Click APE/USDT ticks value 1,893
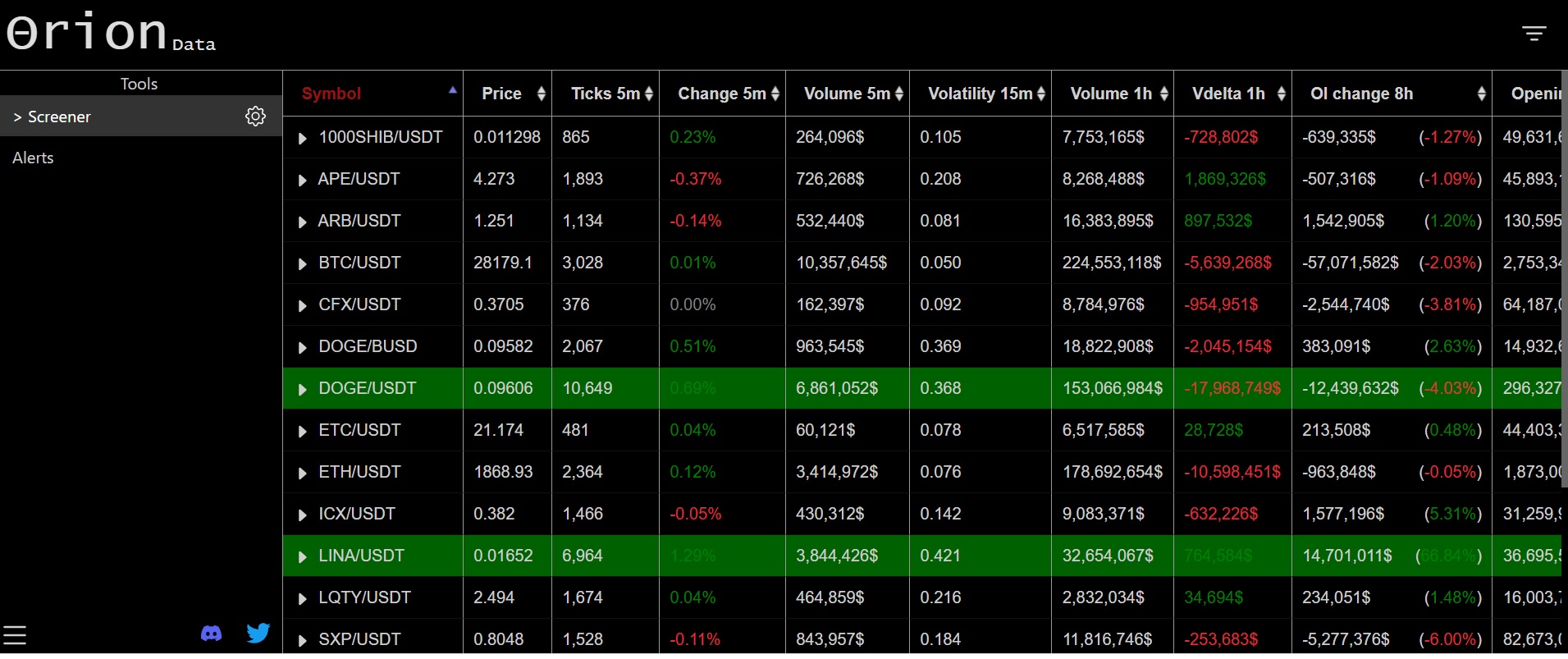Screen dimensions: 1568x659 pos(583,179)
